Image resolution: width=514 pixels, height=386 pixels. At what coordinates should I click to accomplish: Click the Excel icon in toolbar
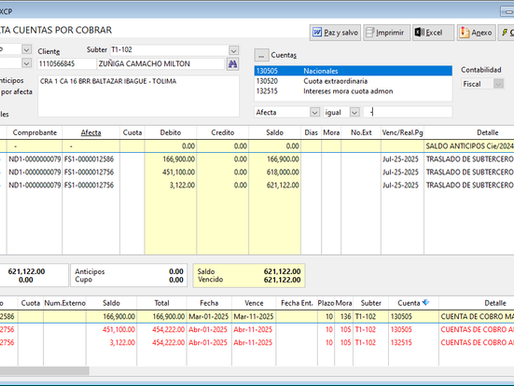(419, 32)
